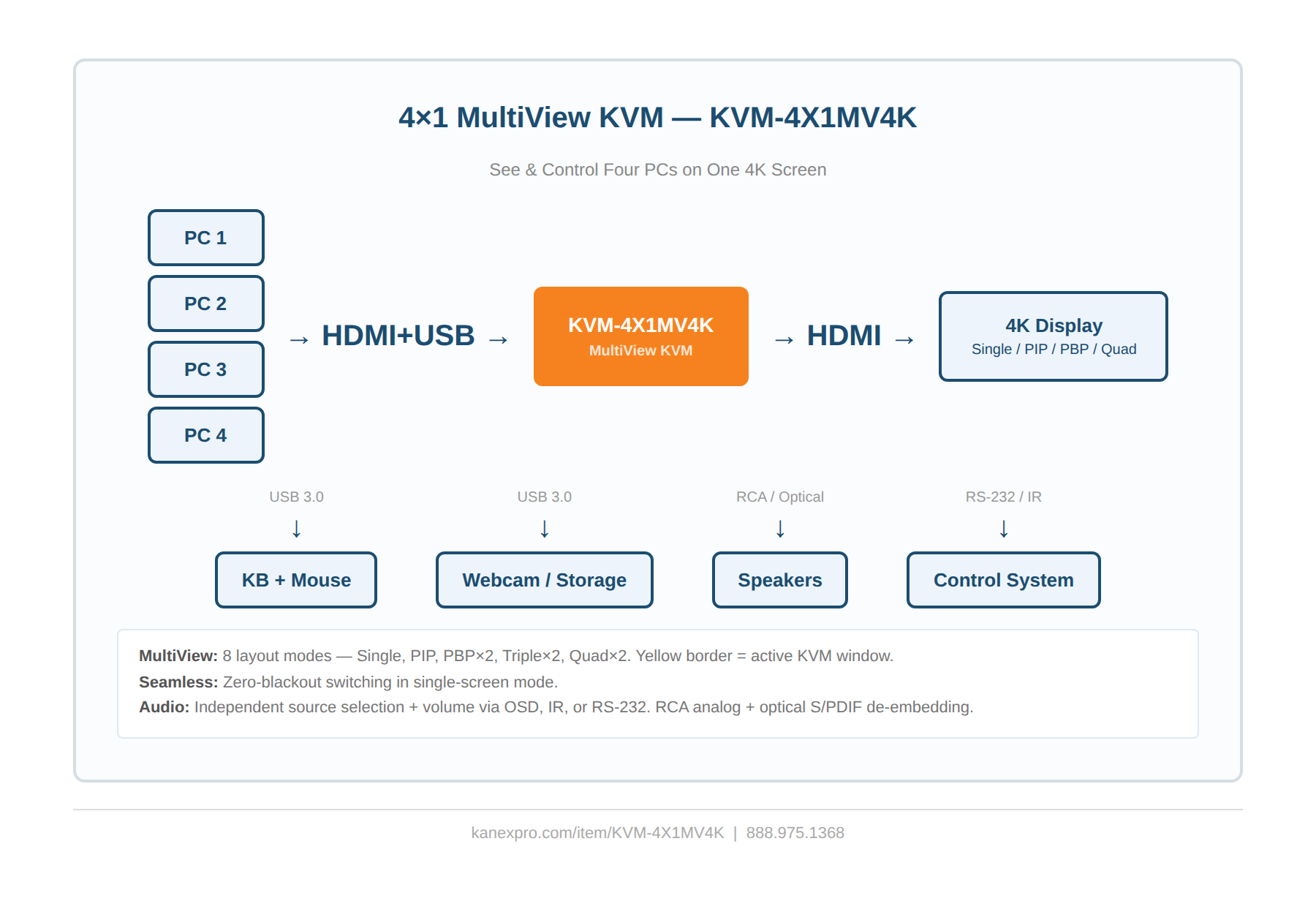Click the RCA / Optical label

pyautogui.click(x=780, y=497)
